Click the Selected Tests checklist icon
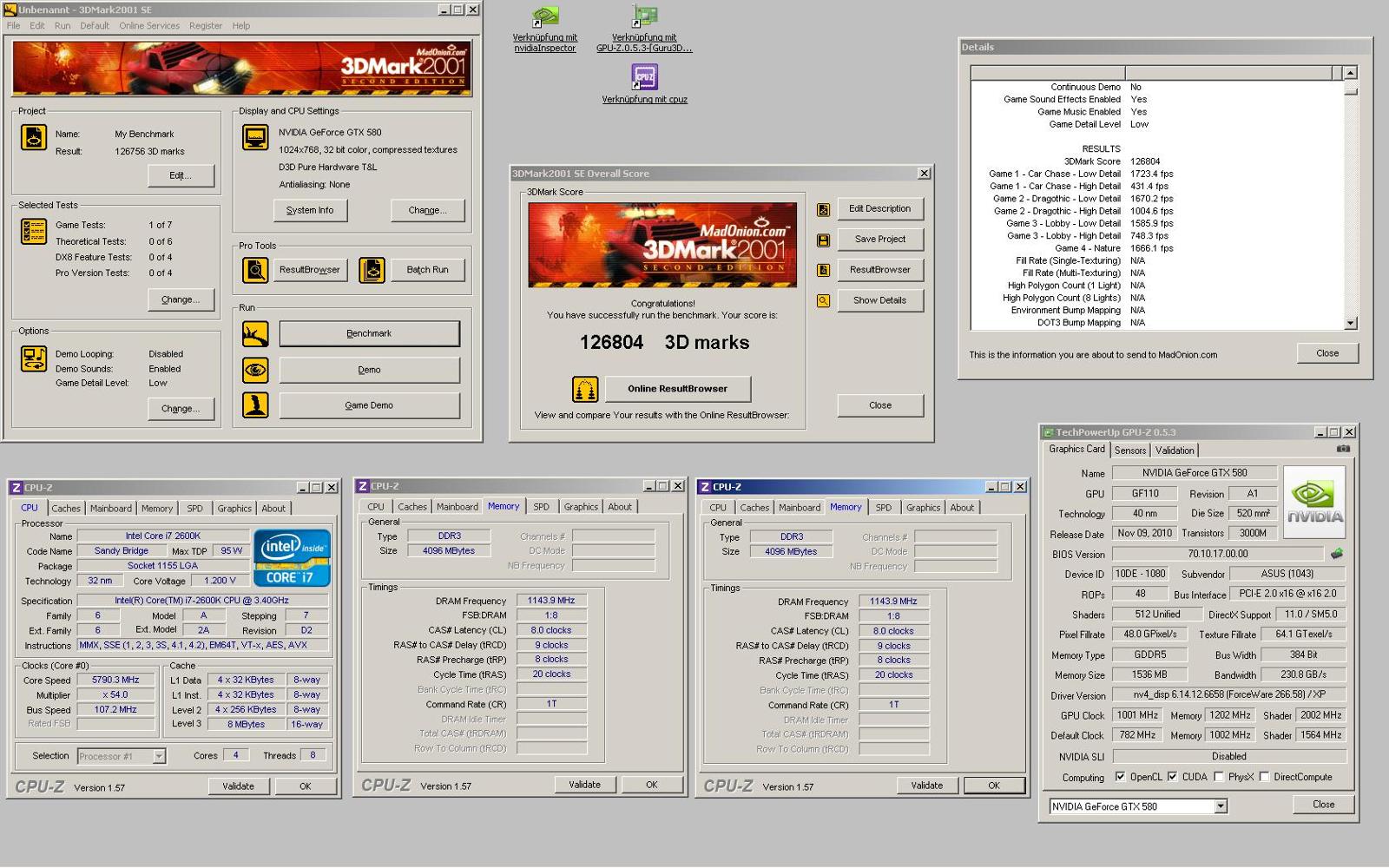1389x868 pixels. tap(34, 231)
